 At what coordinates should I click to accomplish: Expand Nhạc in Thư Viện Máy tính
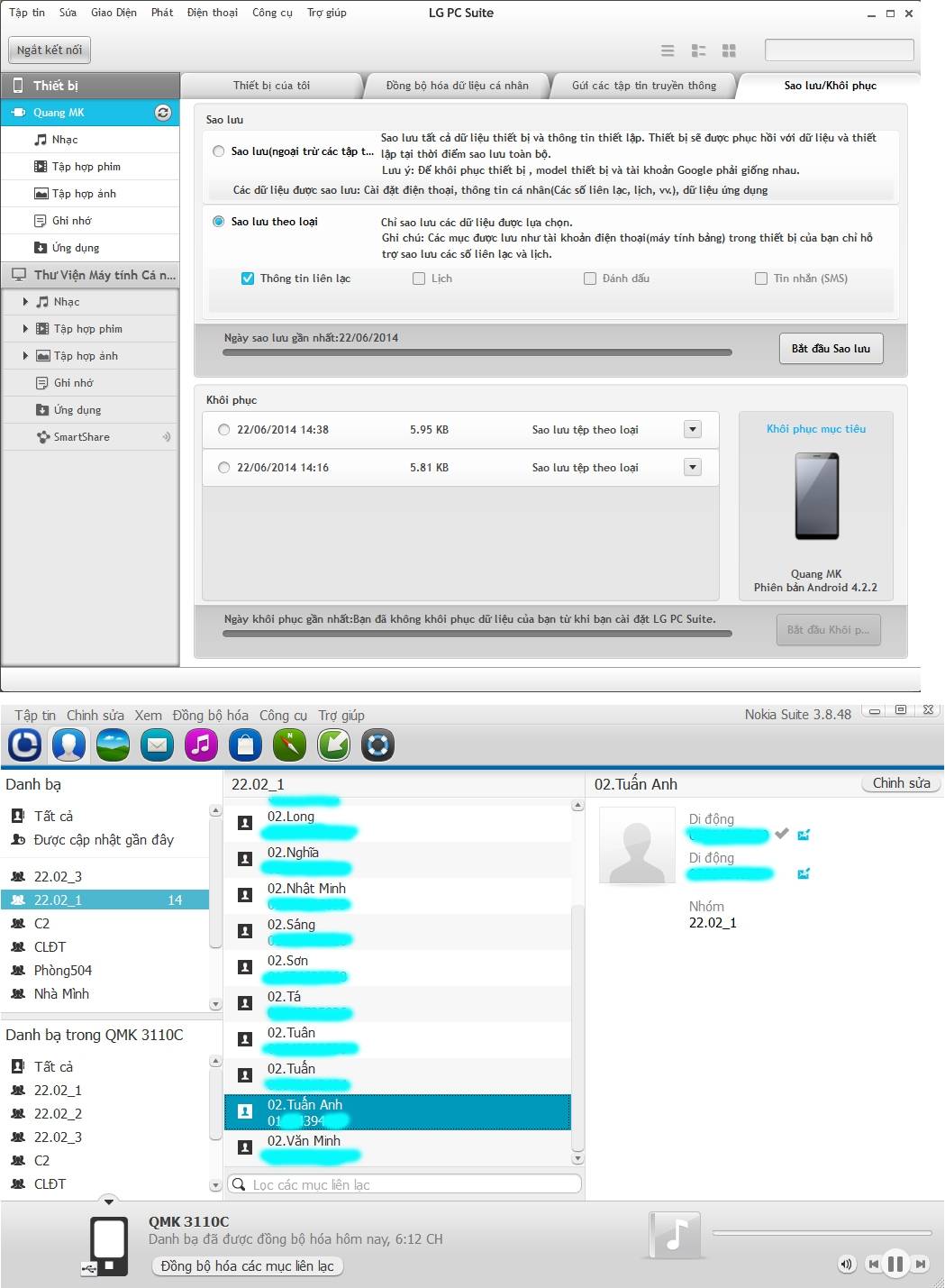click(x=25, y=302)
